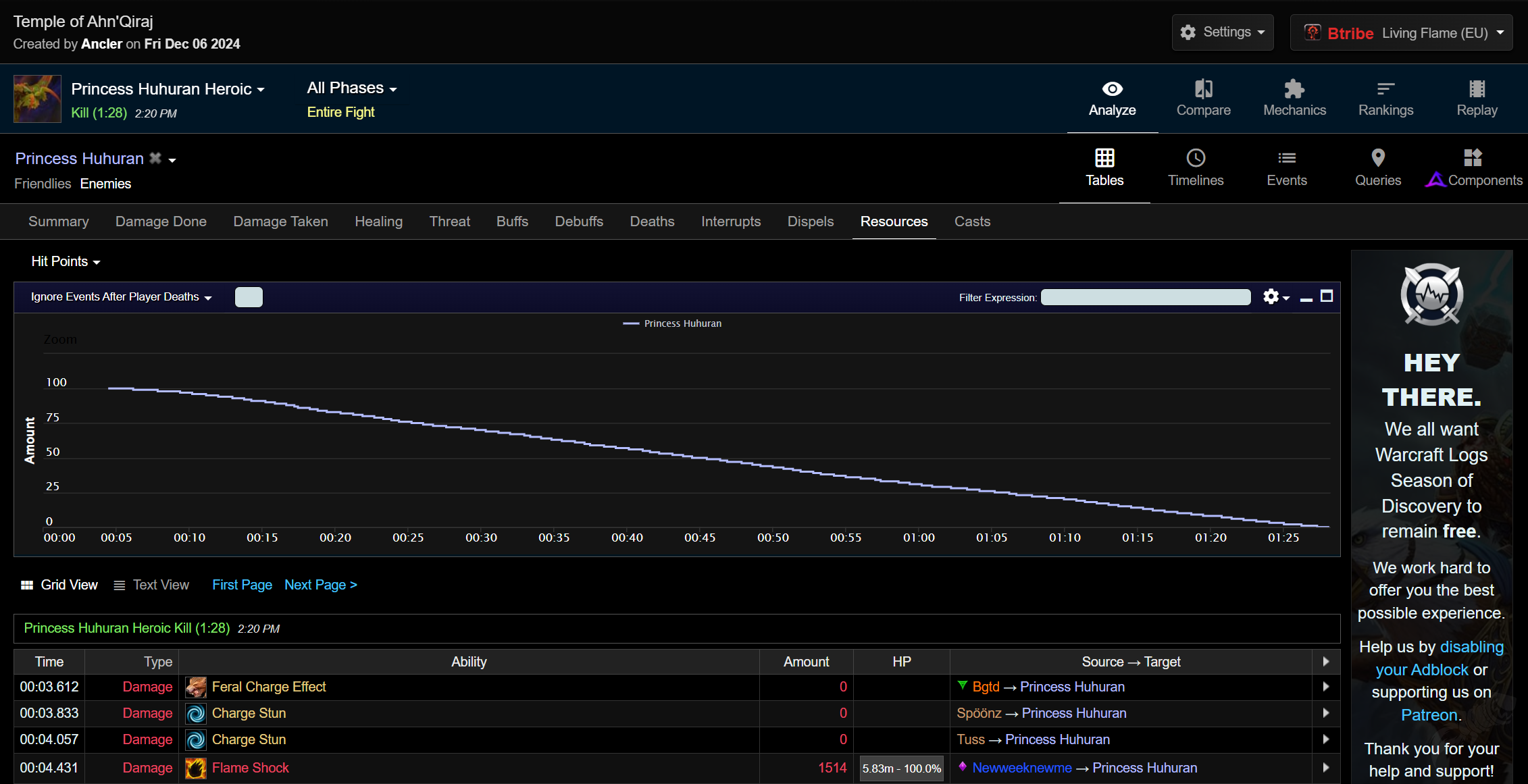Maximize the chart panel

[1327, 296]
